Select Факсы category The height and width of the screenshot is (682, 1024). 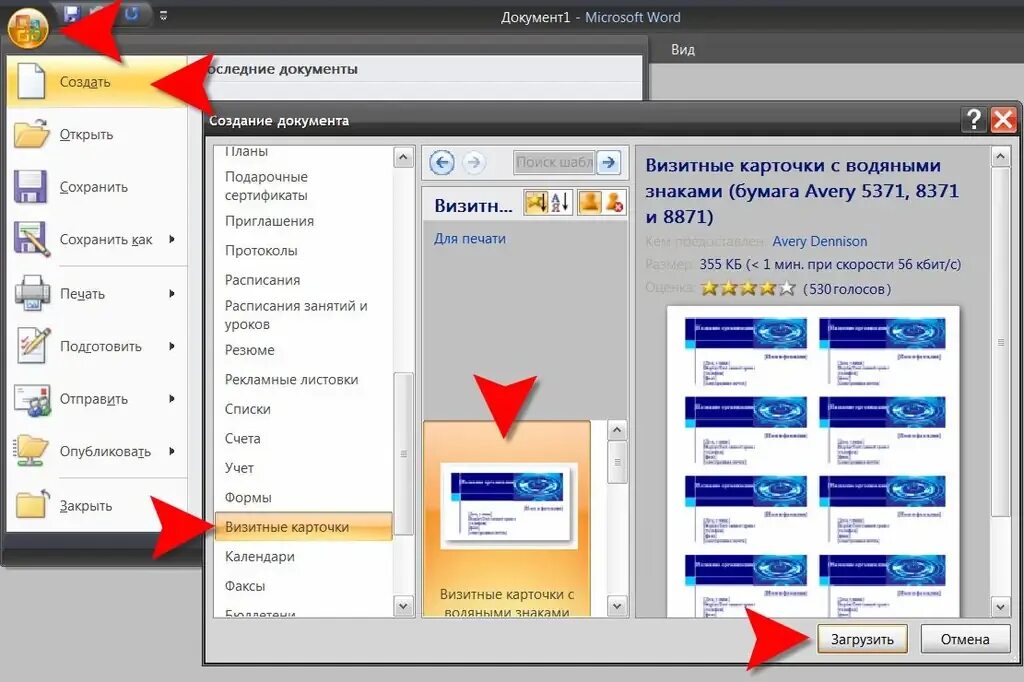click(x=303, y=586)
